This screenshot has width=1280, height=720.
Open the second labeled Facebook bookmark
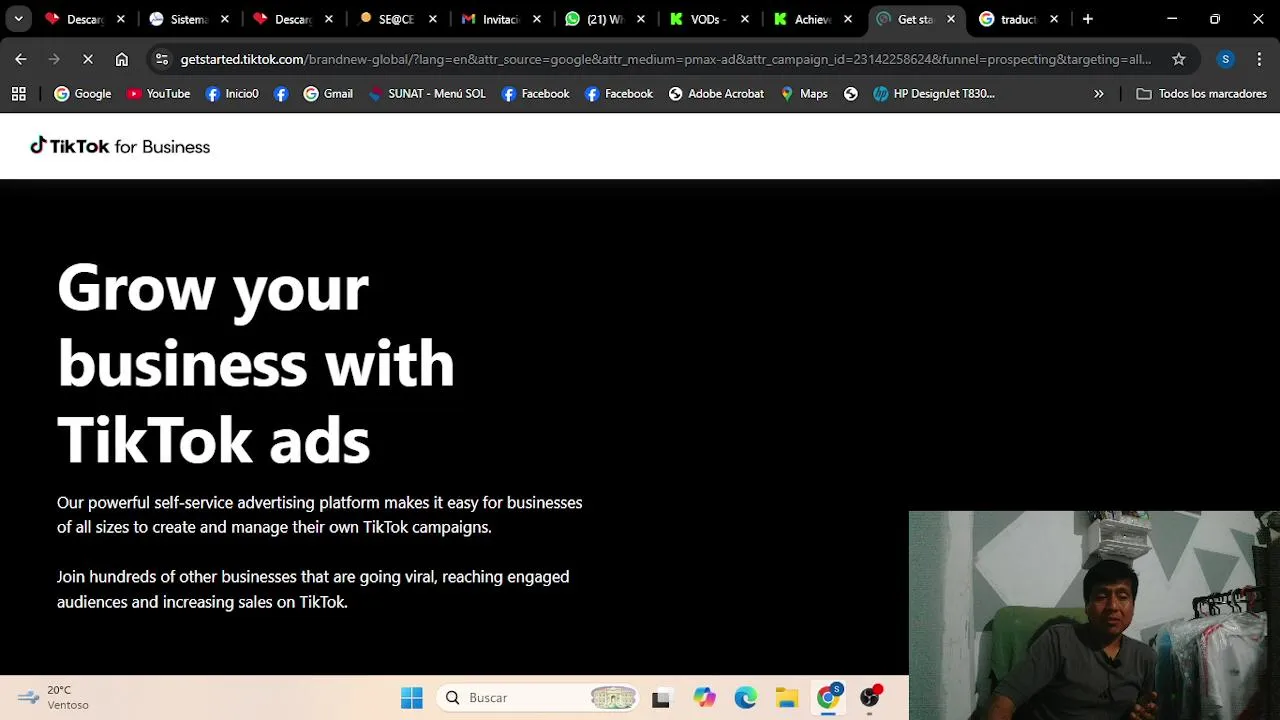tap(619, 93)
